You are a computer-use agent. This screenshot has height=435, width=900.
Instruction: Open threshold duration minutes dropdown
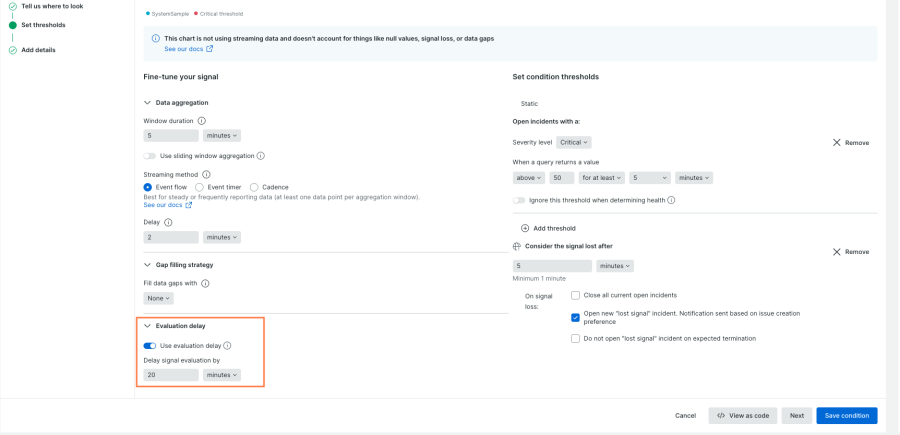(x=694, y=178)
